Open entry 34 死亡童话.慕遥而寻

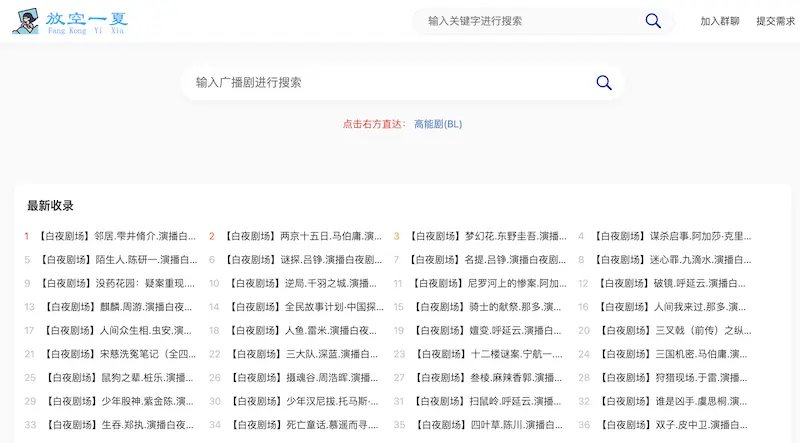304,424
